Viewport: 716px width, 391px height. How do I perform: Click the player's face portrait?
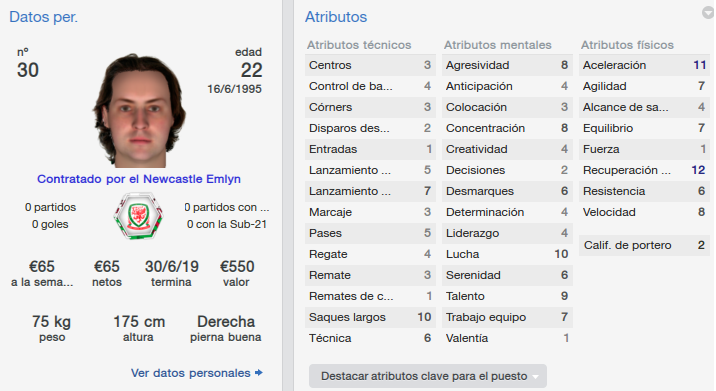pos(139,111)
